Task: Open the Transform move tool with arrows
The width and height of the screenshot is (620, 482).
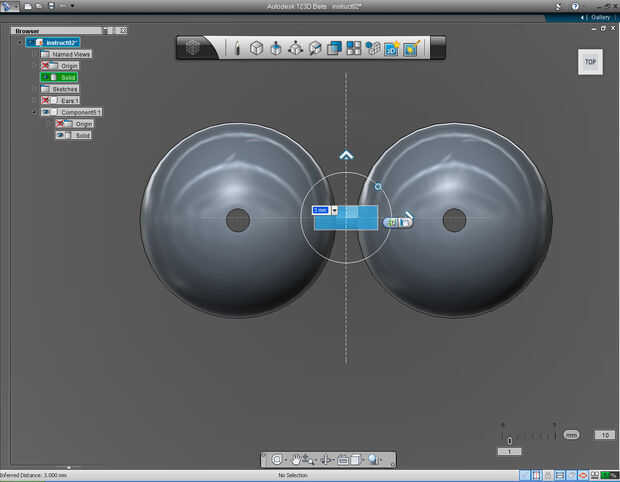Action: point(295,49)
